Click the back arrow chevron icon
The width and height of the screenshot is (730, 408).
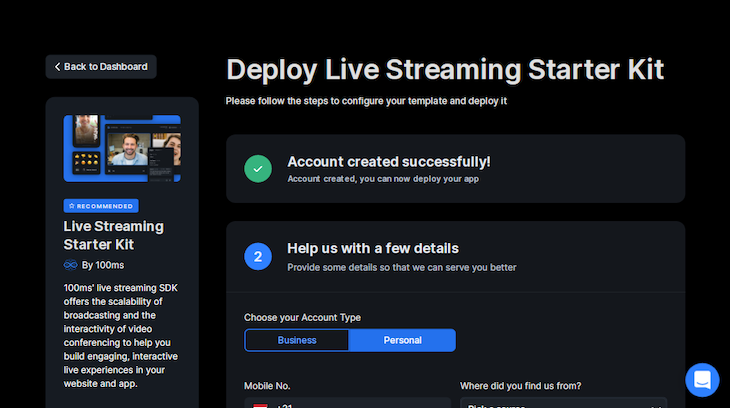click(58, 67)
